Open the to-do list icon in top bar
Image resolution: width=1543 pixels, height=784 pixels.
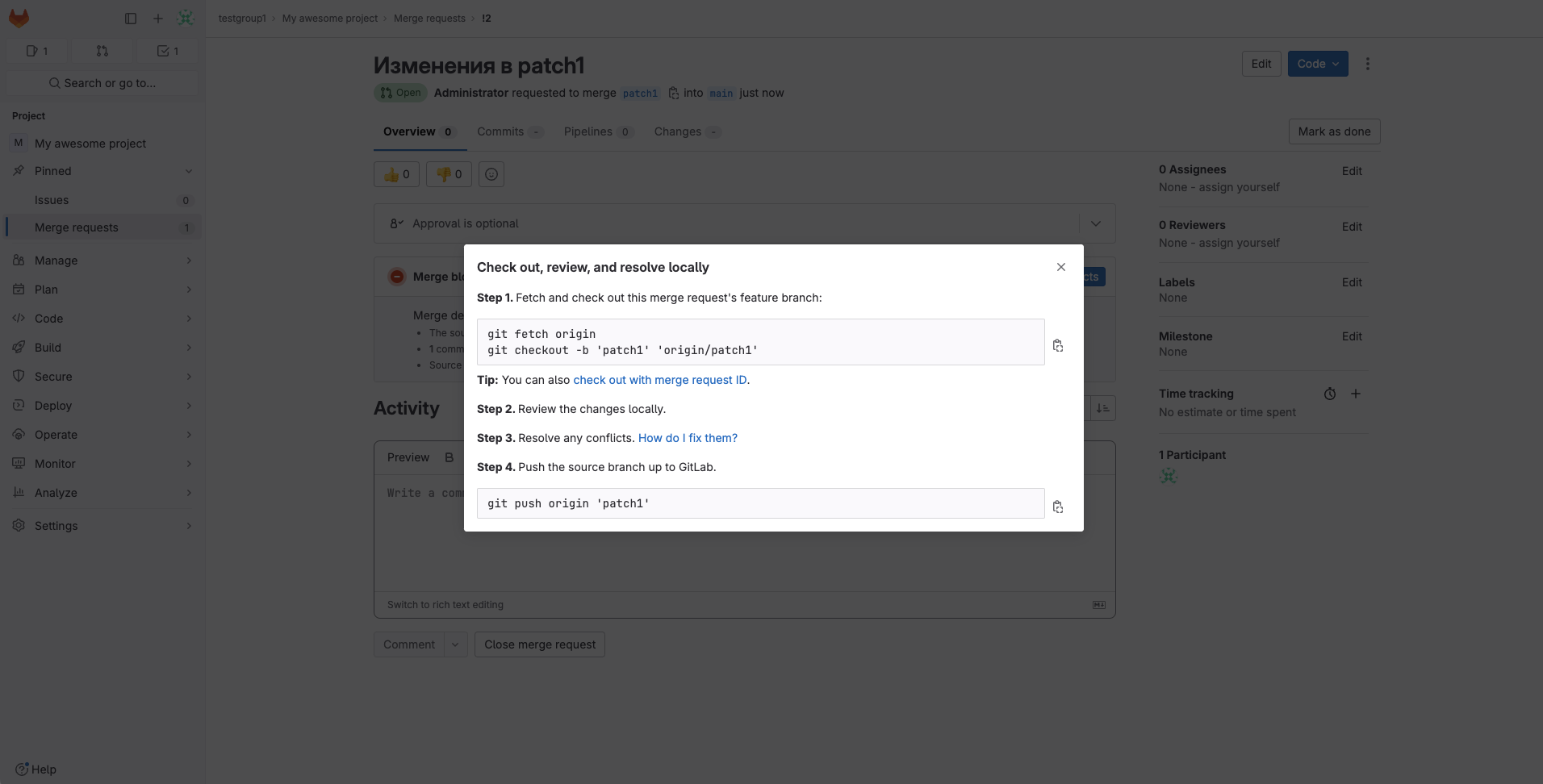(x=168, y=50)
